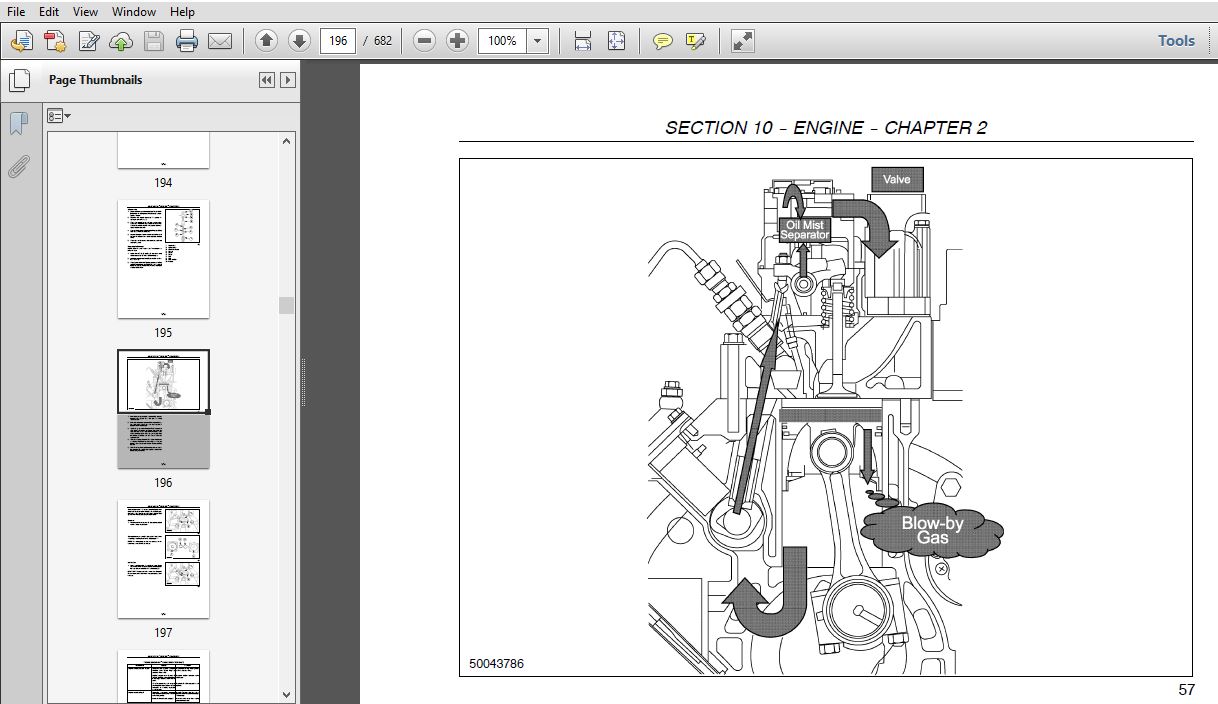Open the thumbnails options dropdown menu

[59, 116]
